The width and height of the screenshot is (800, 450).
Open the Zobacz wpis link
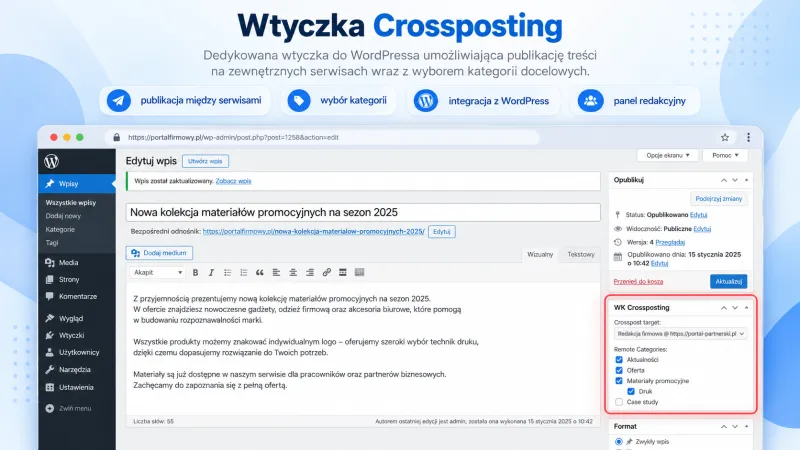click(233, 181)
